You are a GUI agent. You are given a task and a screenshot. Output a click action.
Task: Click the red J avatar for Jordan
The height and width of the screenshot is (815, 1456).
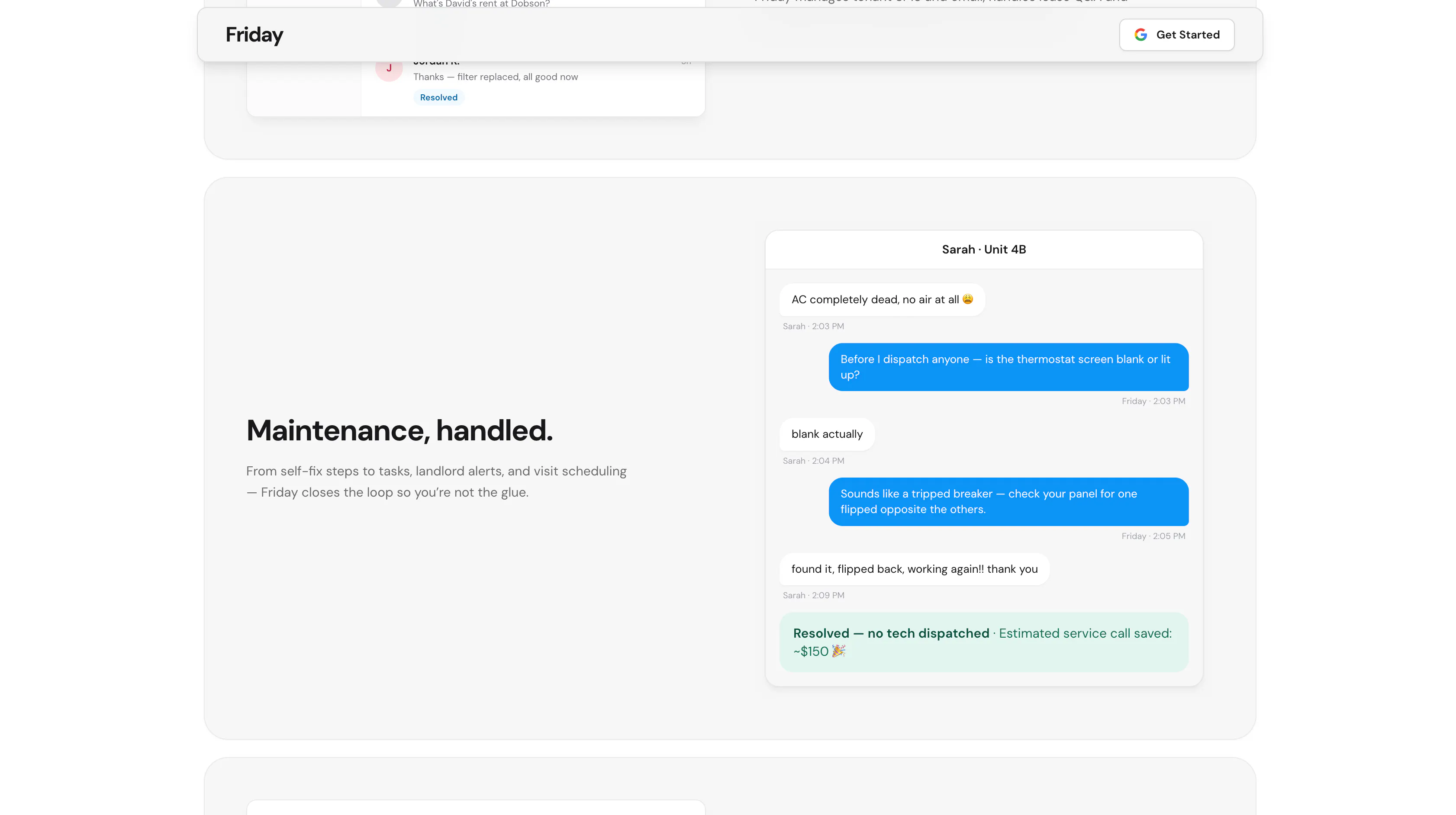coord(389,68)
